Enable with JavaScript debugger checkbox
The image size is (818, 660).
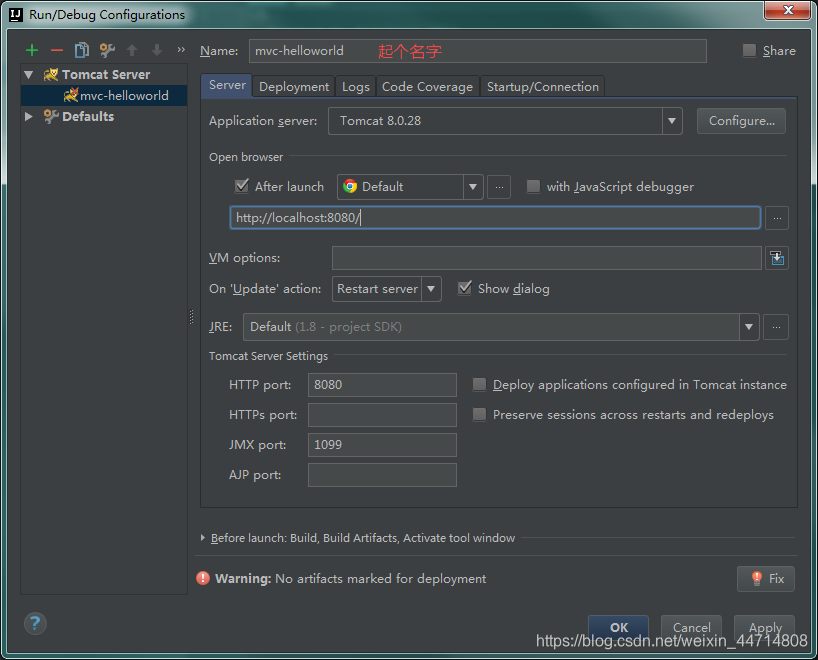(x=533, y=186)
